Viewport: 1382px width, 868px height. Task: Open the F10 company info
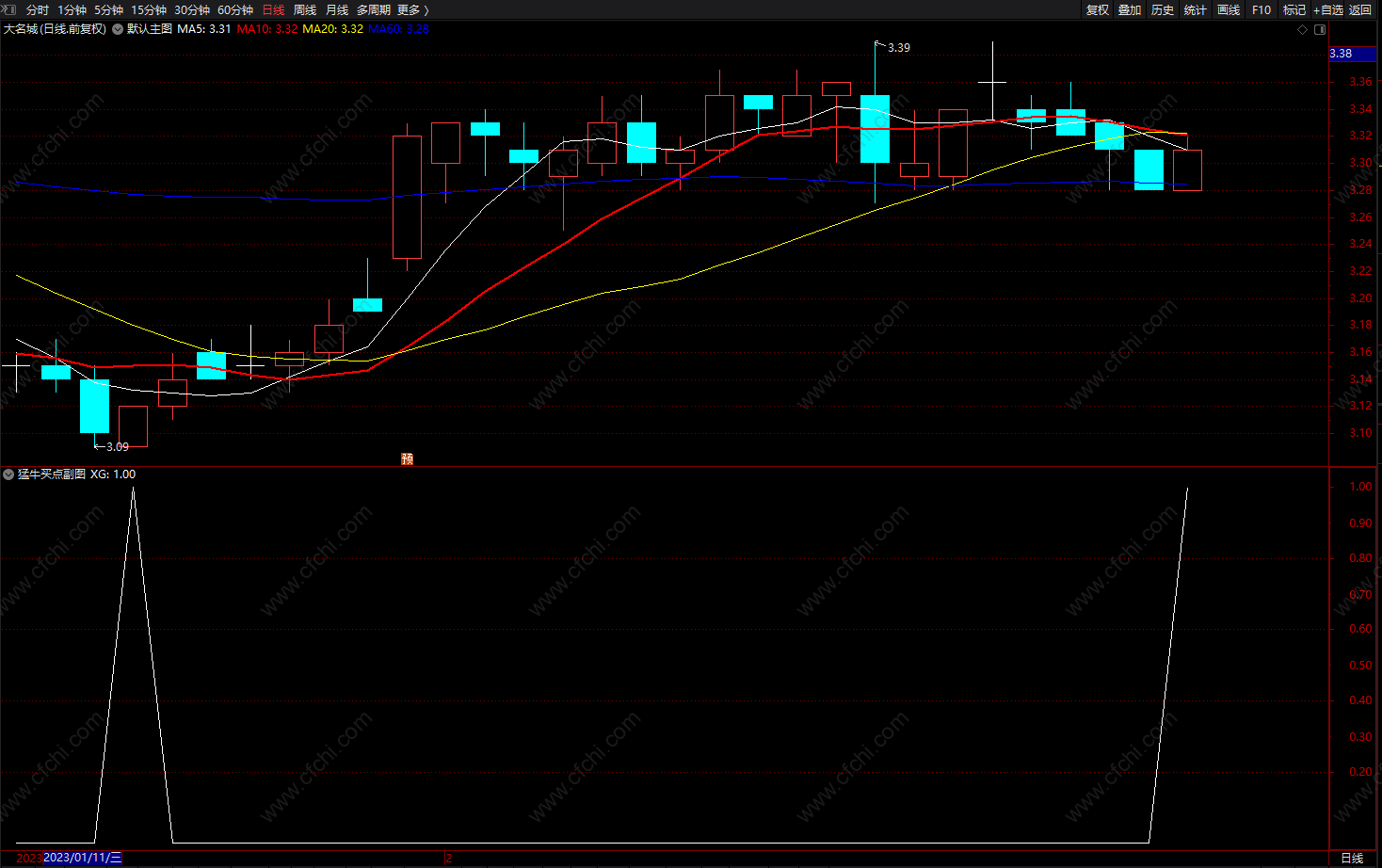[1261, 9]
